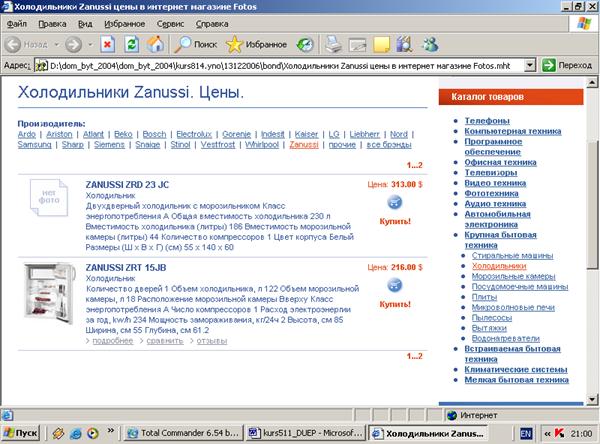Click the address bar URL field
Image resolution: width=600 pixels, height=444 pixels.
[x=280, y=65]
